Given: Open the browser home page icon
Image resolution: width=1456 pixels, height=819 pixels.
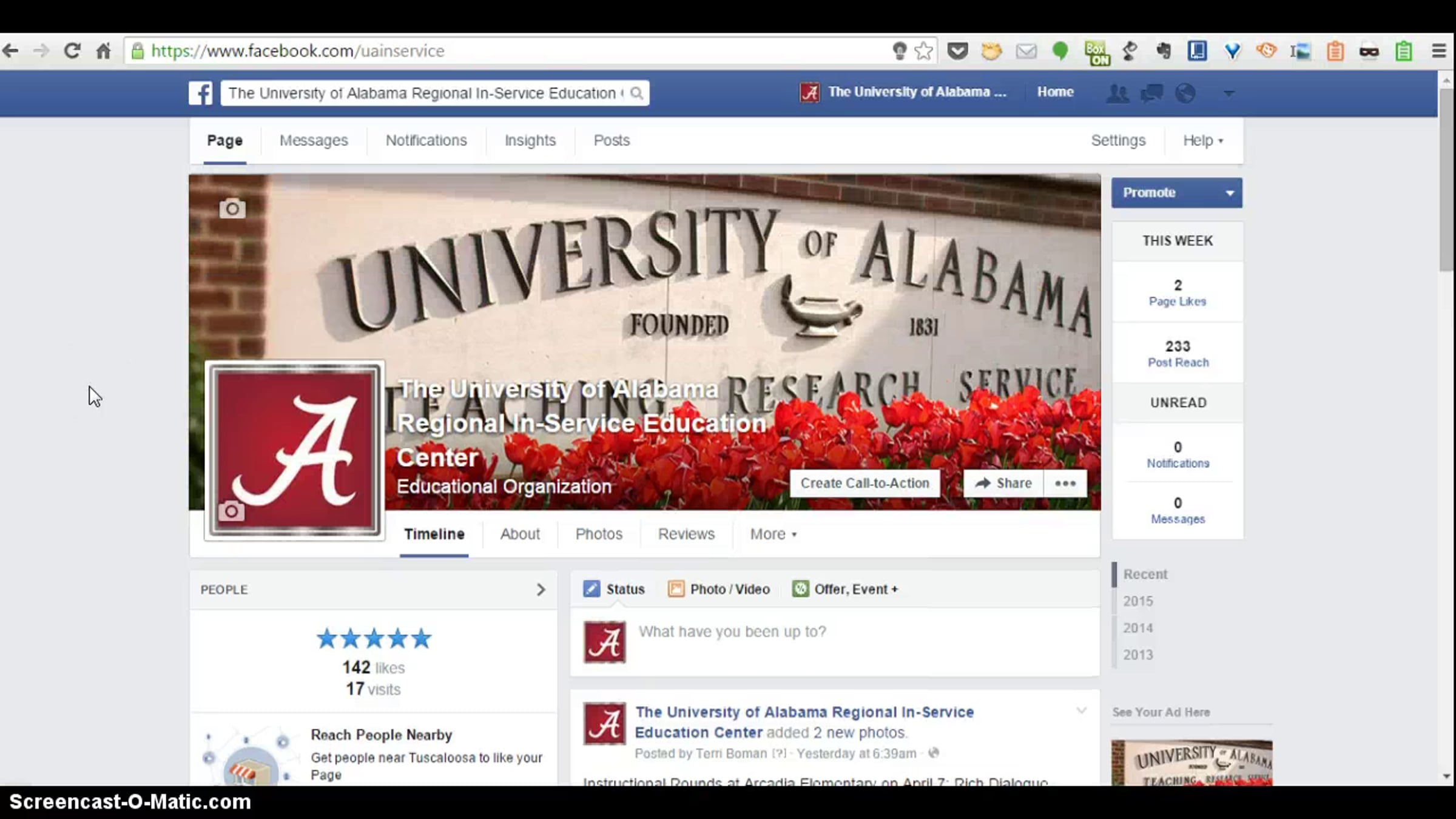Looking at the screenshot, I should pos(104,51).
